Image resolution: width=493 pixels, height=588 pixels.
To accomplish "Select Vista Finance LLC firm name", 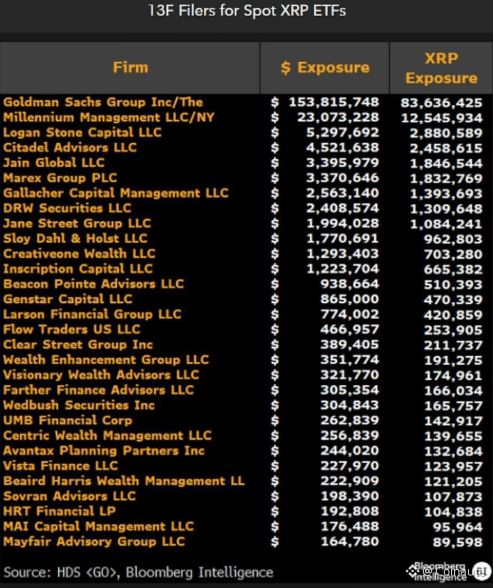I will coord(60,466).
